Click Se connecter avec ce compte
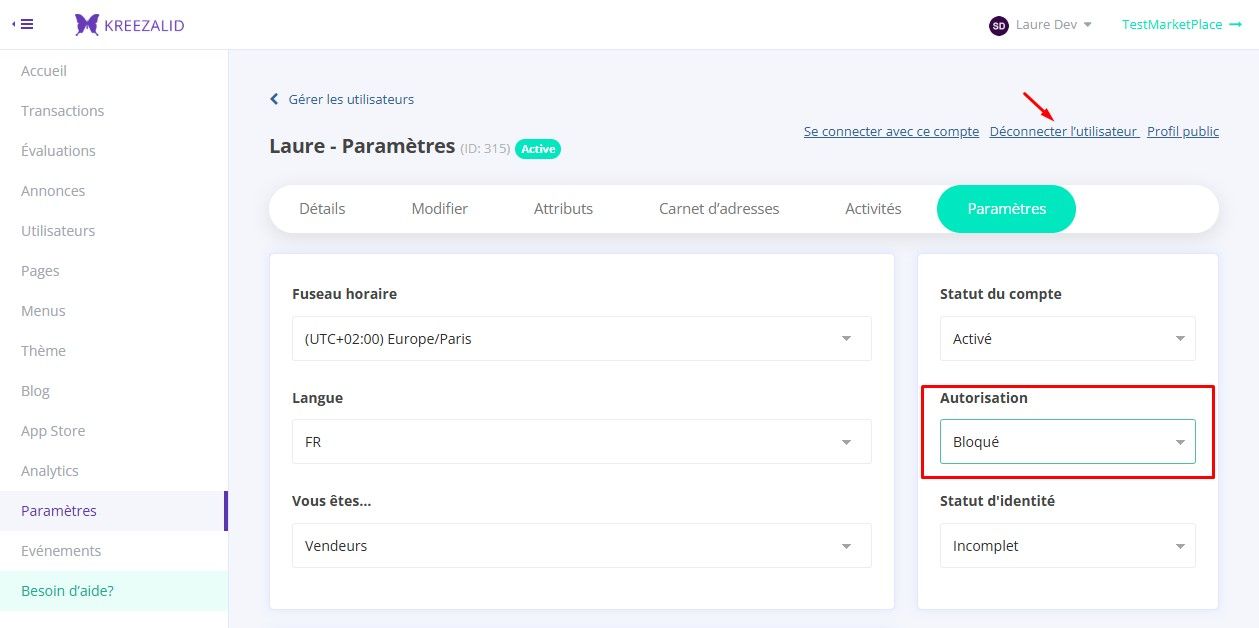The image size is (1259, 628). point(891,132)
